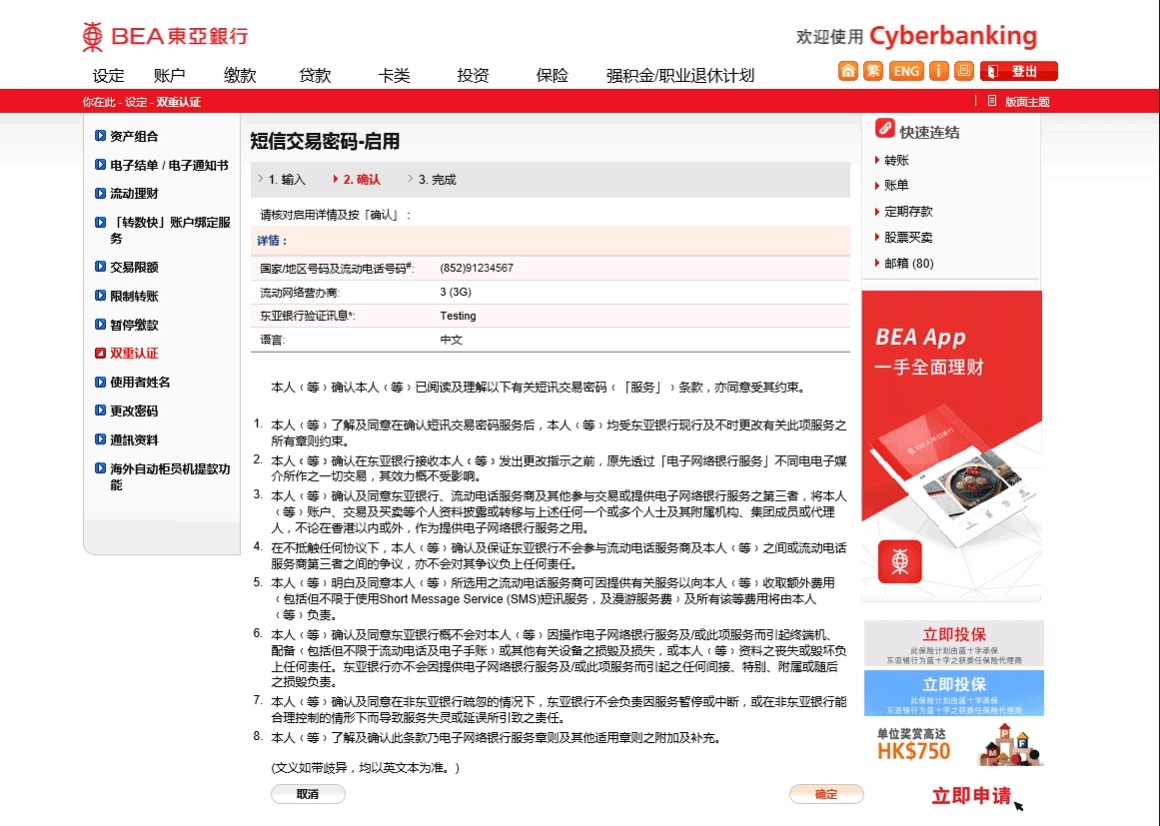Image resolution: width=1160 pixels, height=826 pixels.
Task: Open the 设定 menu
Action: (x=108, y=75)
